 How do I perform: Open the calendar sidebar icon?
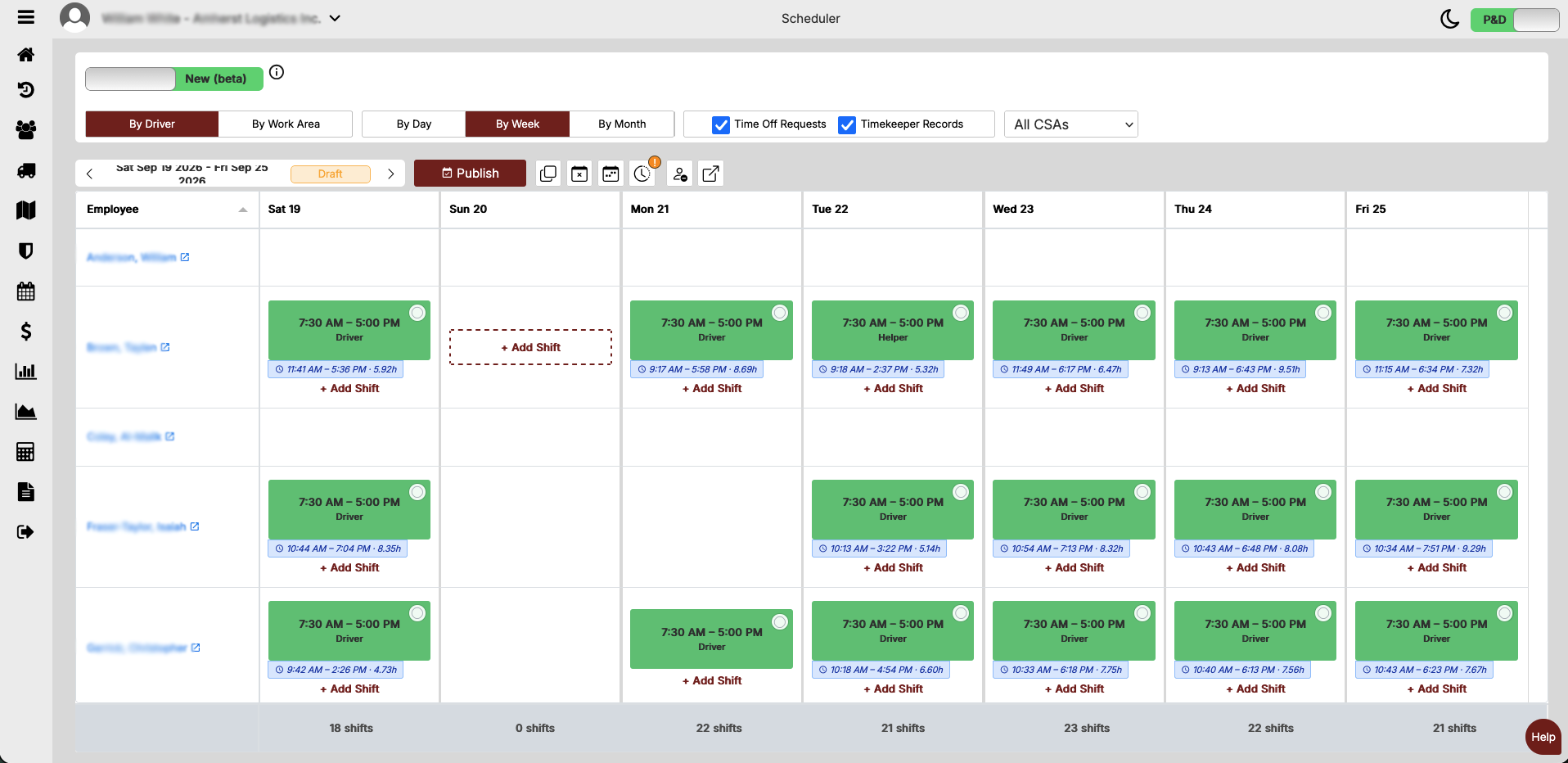tap(26, 291)
